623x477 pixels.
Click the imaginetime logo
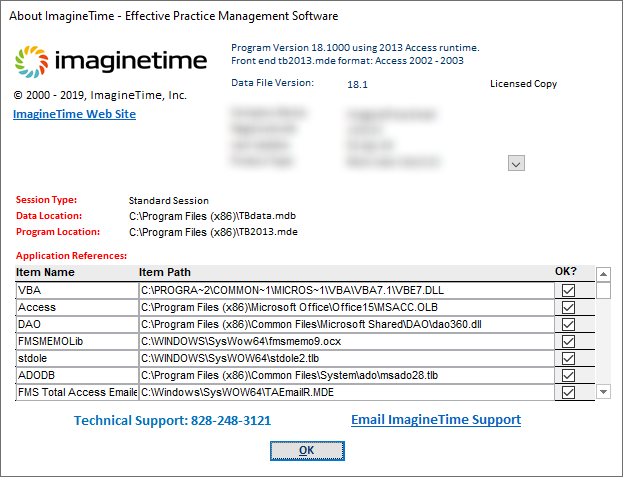coord(111,62)
